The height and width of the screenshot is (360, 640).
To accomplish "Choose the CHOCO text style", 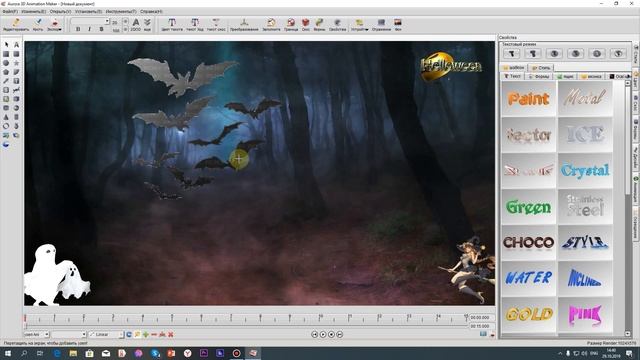I will [x=529, y=242].
